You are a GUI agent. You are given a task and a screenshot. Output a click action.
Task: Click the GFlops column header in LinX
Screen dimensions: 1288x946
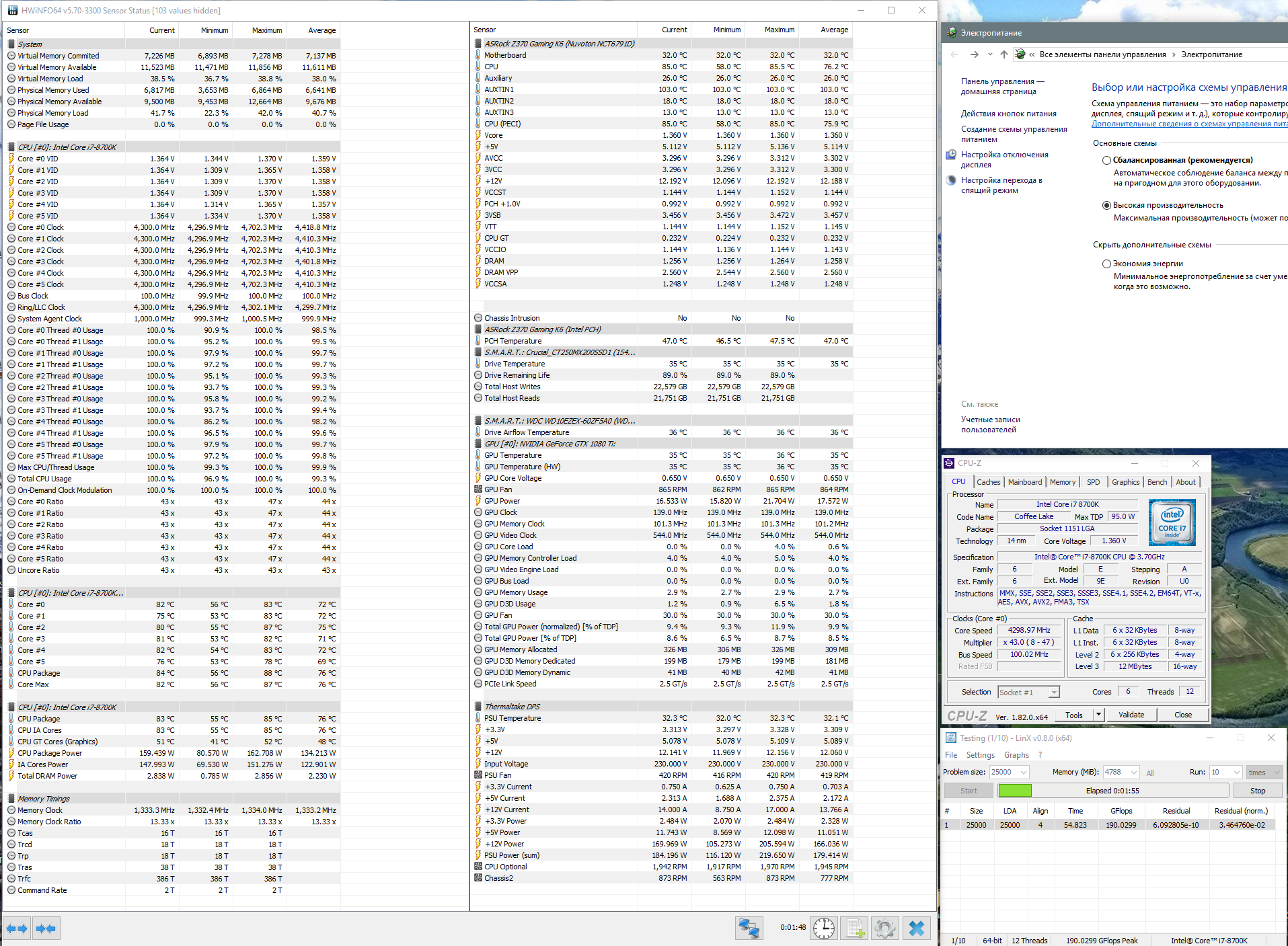click(x=1121, y=811)
